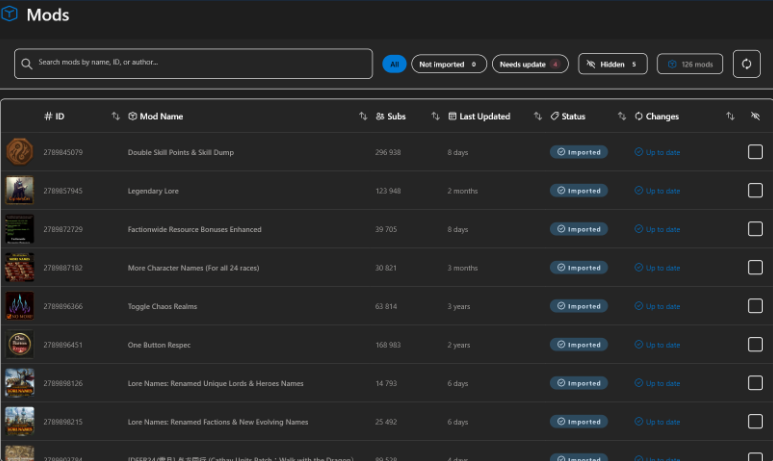The height and width of the screenshot is (461, 773).
Task: Click Up to date for More Character Names
Action: tap(657, 267)
